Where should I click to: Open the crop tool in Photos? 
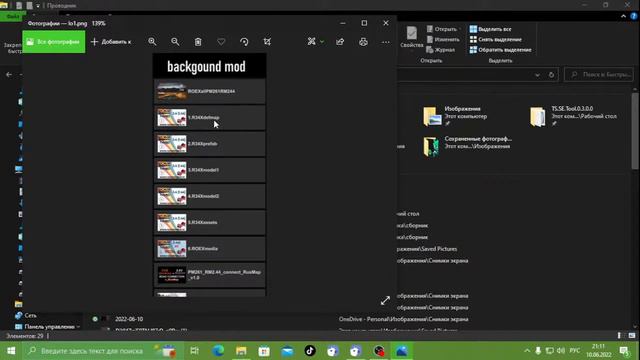(267, 42)
